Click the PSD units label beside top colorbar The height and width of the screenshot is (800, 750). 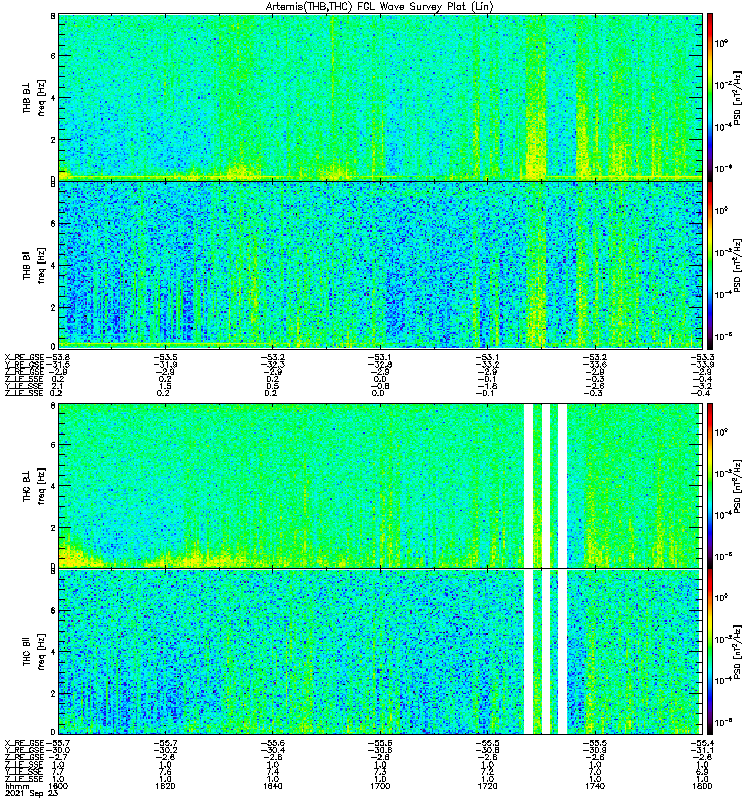pyautogui.click(x=737, y=96)
